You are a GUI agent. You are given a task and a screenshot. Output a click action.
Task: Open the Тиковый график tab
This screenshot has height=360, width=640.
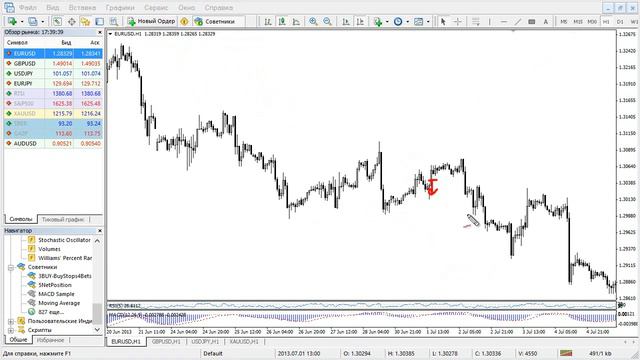click(x=63, y=220)
